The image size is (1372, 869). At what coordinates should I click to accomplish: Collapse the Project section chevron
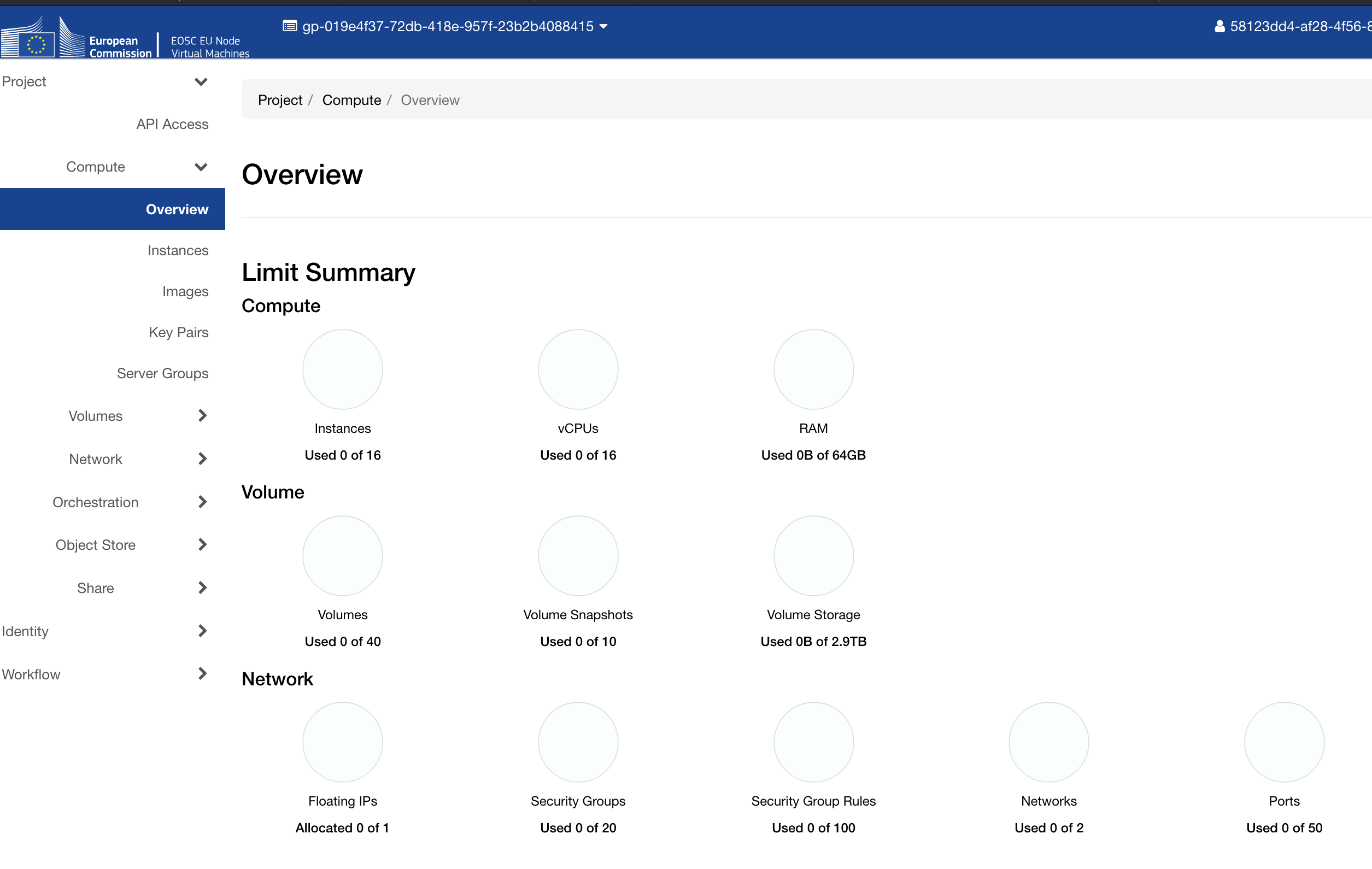[201, 81]
